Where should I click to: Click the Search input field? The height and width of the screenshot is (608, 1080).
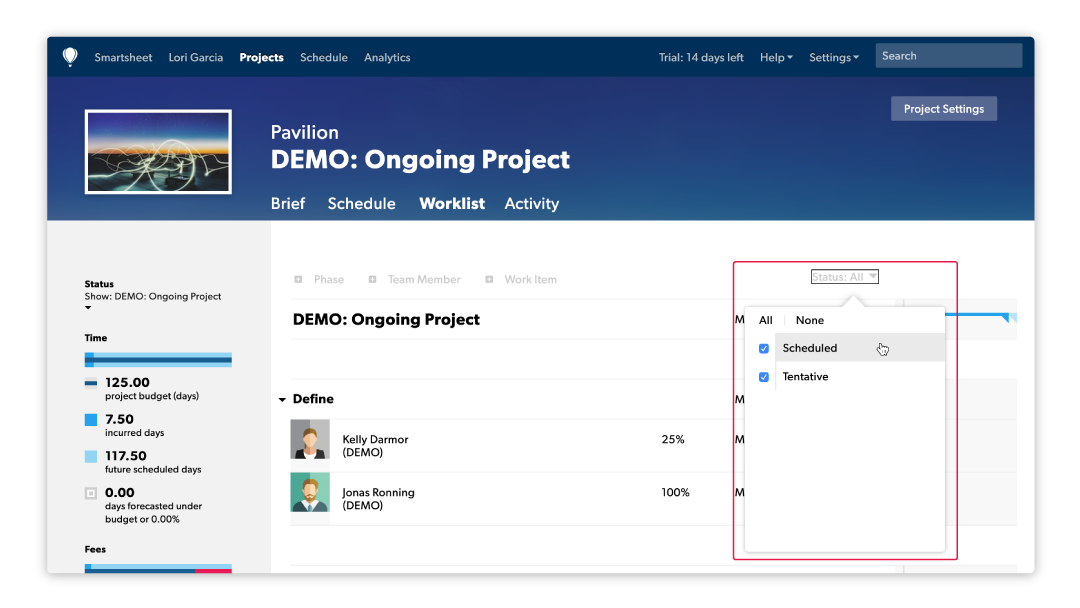point(948,56)
